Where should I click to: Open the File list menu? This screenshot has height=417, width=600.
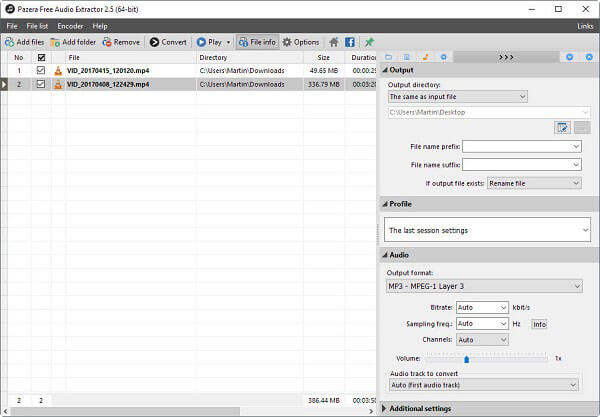click(37, 25)
